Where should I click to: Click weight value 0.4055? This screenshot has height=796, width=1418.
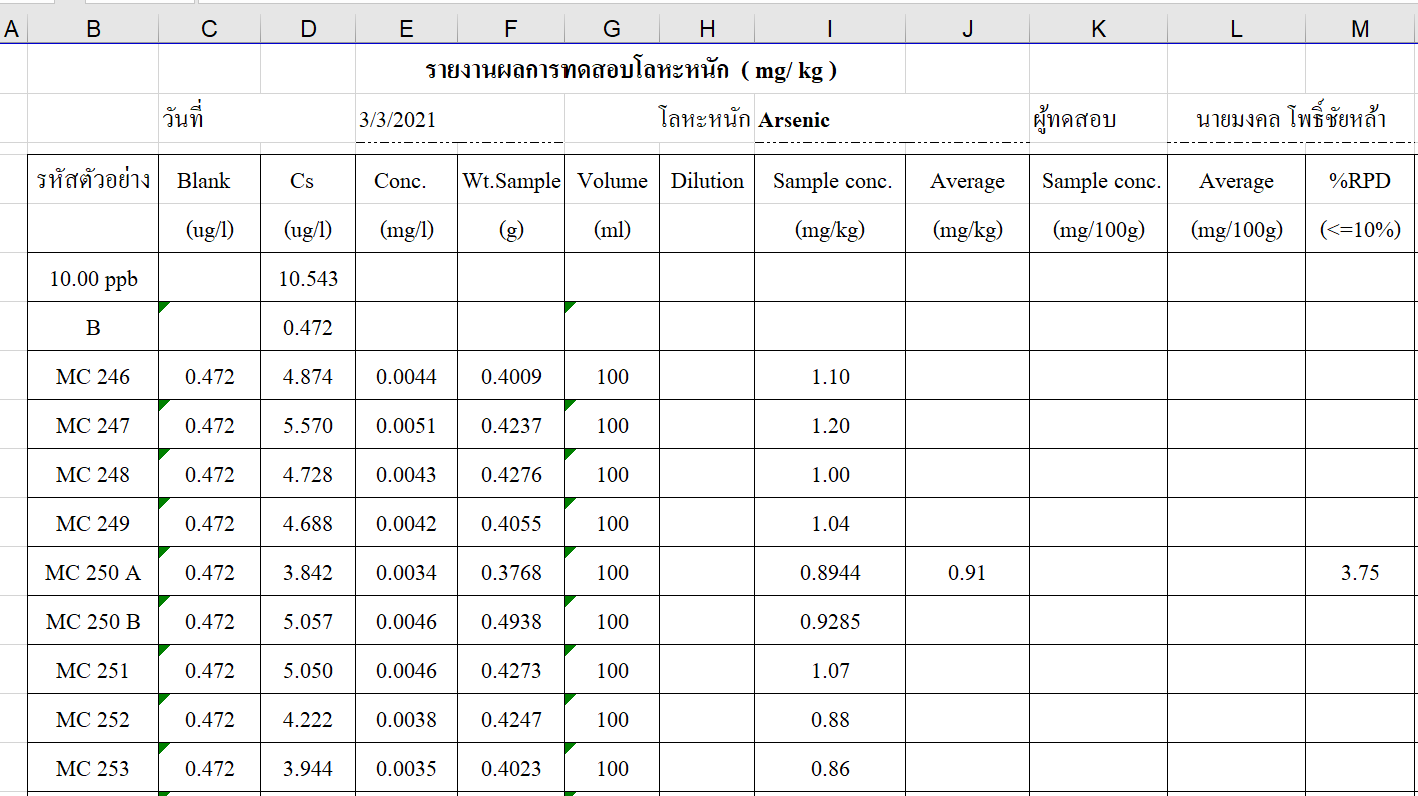coord(511,523)
